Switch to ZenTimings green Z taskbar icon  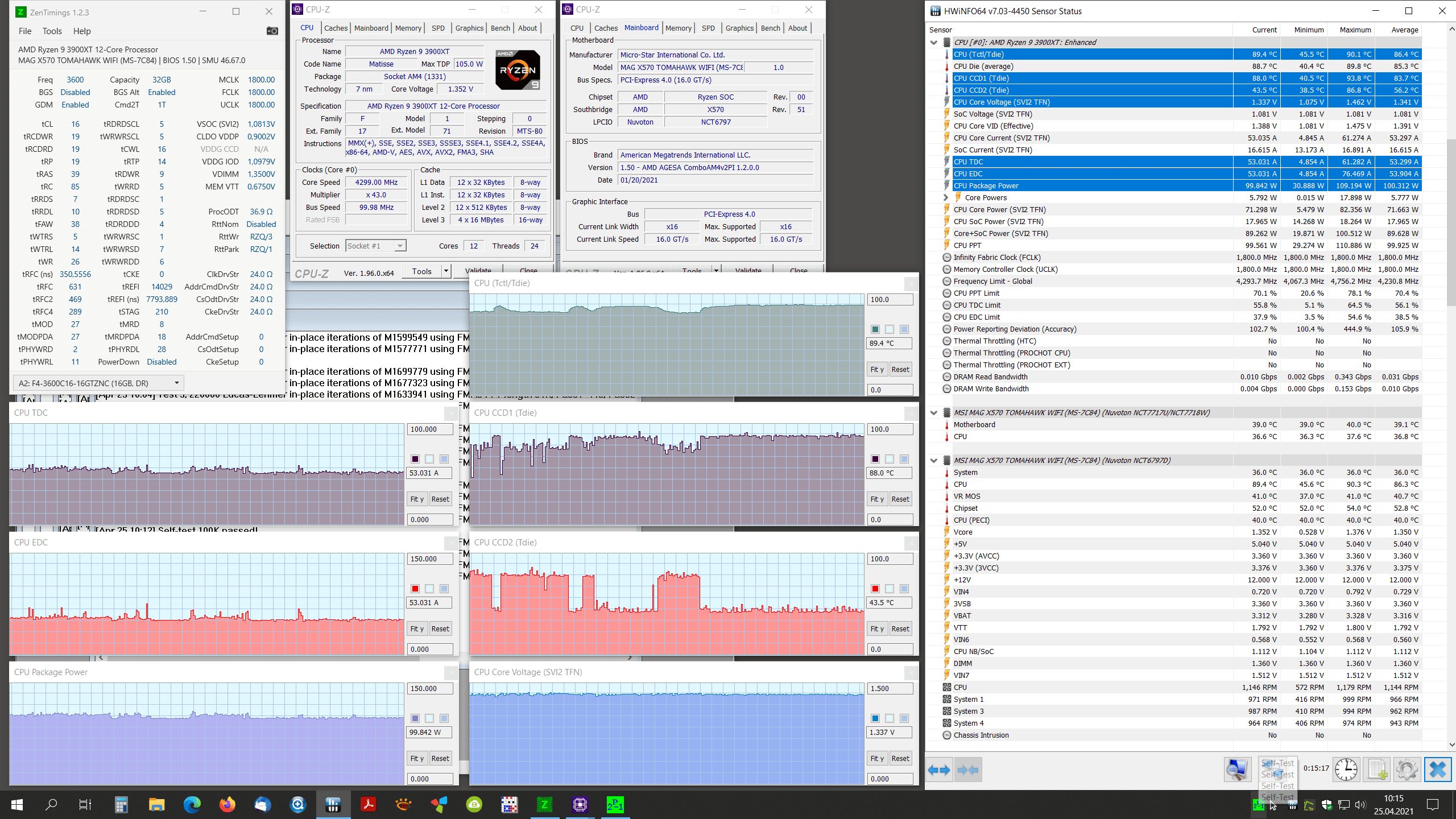(x=544, y=805)
